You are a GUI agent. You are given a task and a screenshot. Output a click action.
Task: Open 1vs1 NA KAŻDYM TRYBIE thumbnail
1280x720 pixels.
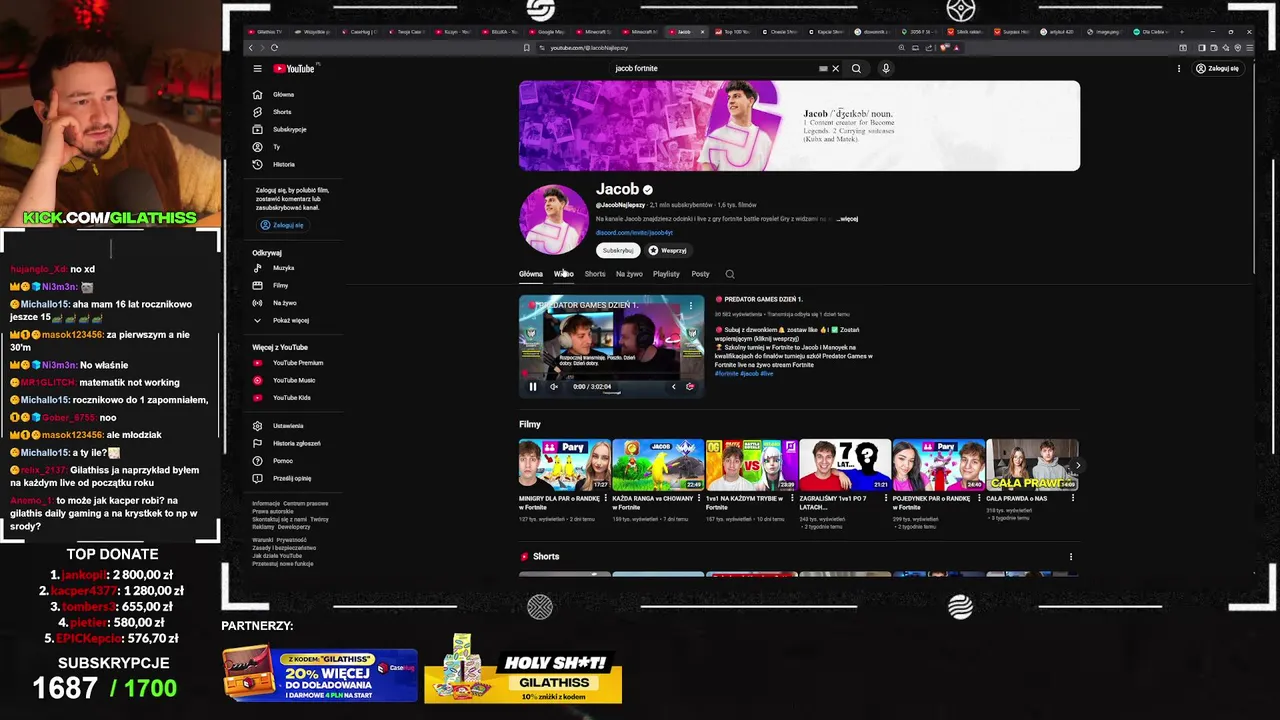pyautogui.click(x=752, y=465)
